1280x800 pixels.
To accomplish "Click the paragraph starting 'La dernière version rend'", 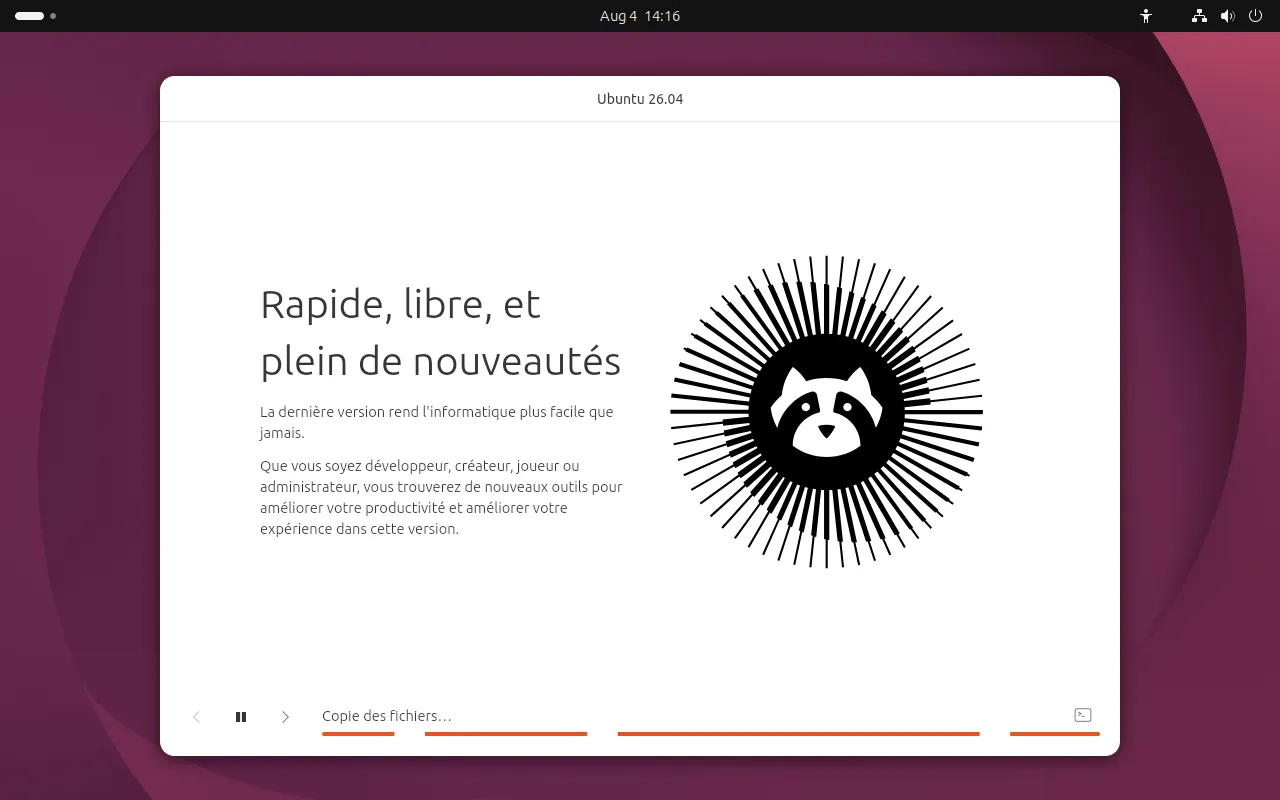I will pos(437,422).
